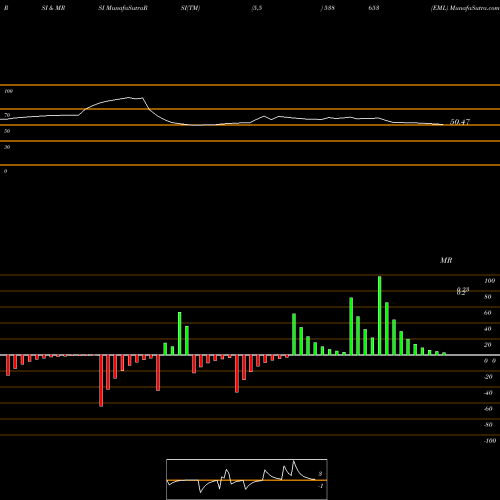Viewport: 500px width, 500px height.
Task: Click the -100 label on MR axis
Action: click(490, 441)
